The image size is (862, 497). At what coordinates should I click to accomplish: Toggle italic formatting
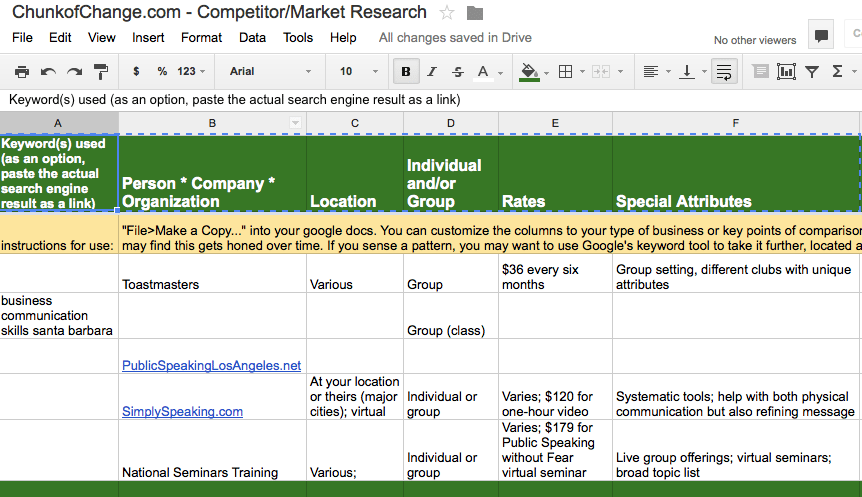(x=432, y=71)
